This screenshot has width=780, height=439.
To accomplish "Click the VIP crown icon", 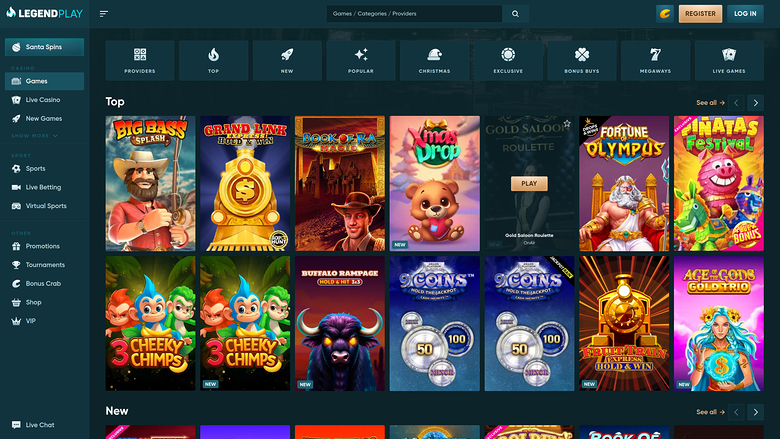I will point(16,321).
